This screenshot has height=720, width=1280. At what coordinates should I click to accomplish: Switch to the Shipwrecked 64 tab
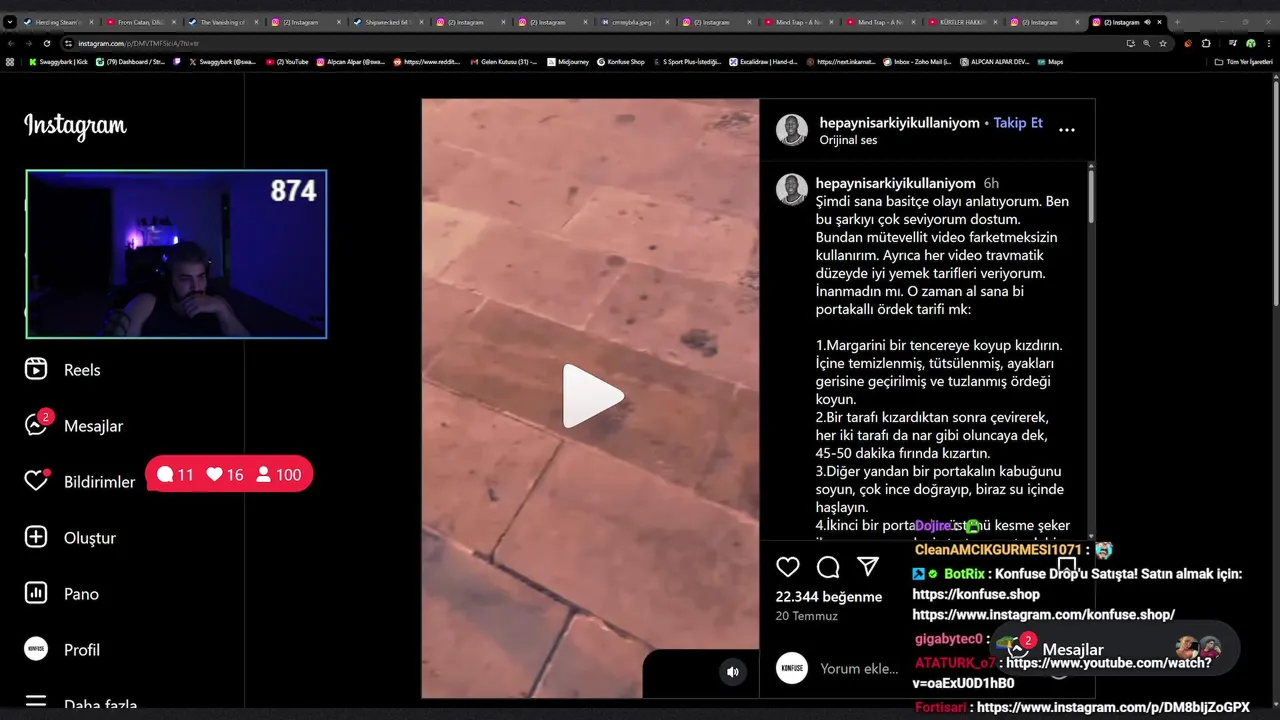[x=387, y=21]
